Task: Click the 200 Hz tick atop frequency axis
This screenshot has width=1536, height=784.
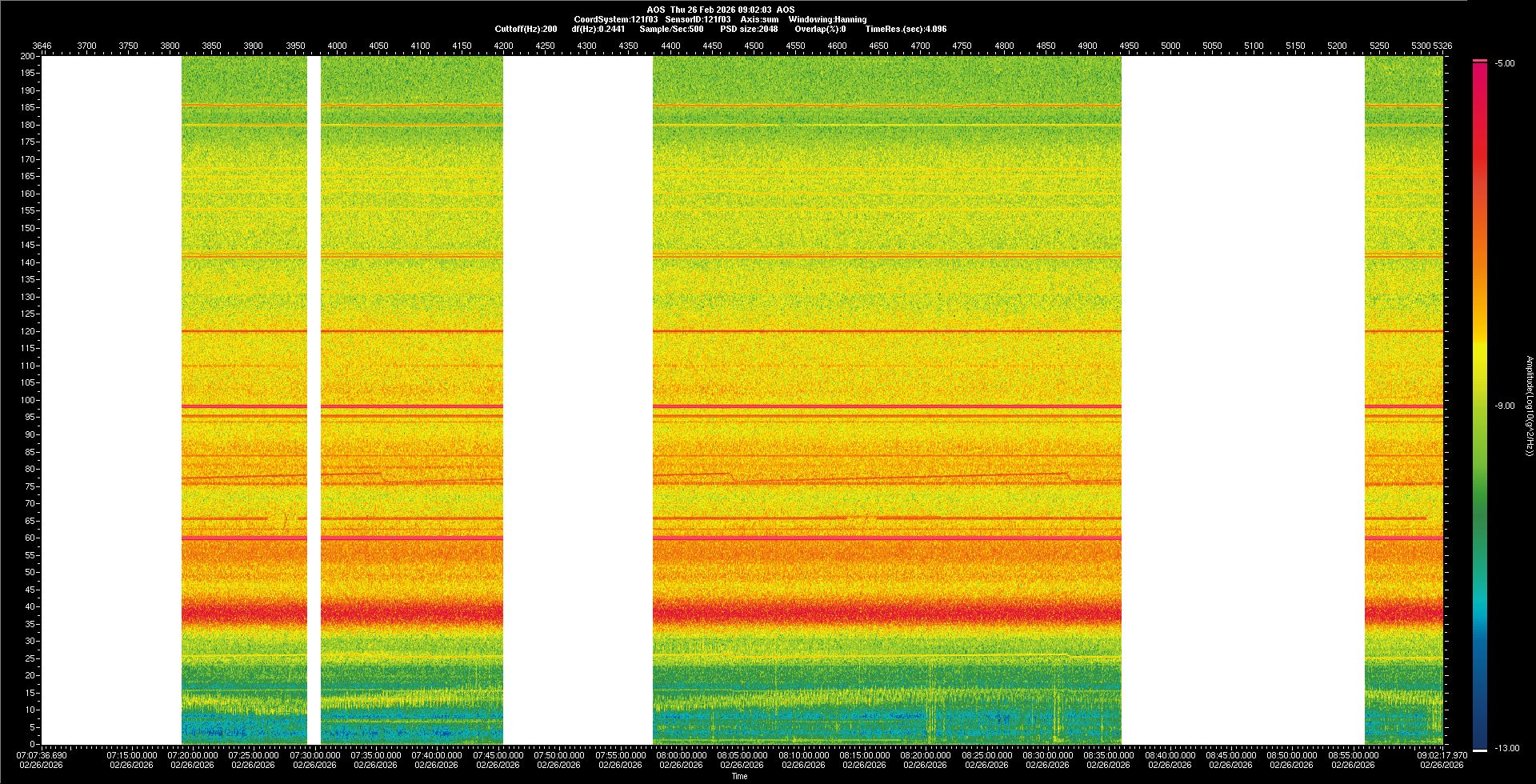Action: coord(28,56)
